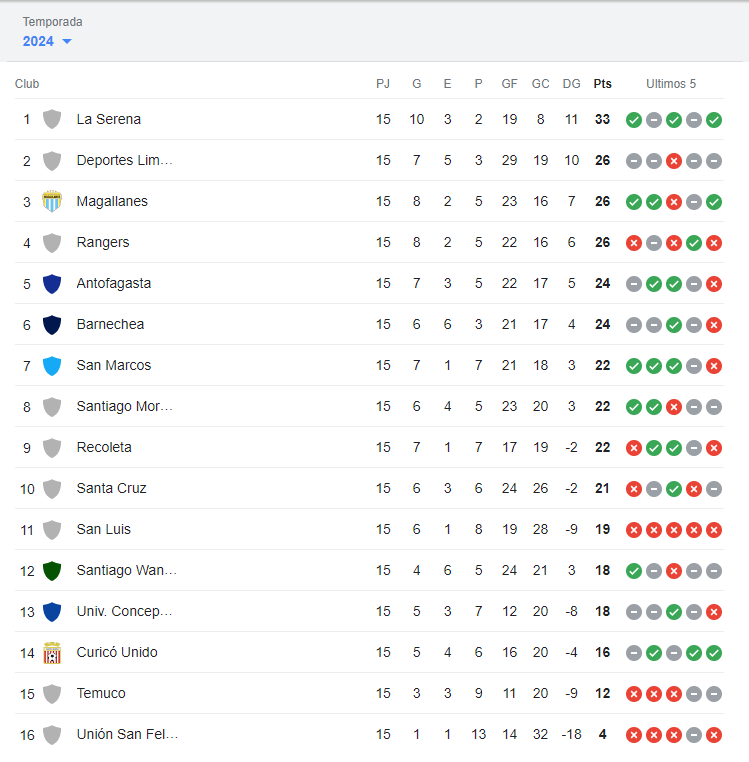Click the Santiago Wanderers green shield
Viewport: 749px width, 762px height.
(x=52, y=570)
